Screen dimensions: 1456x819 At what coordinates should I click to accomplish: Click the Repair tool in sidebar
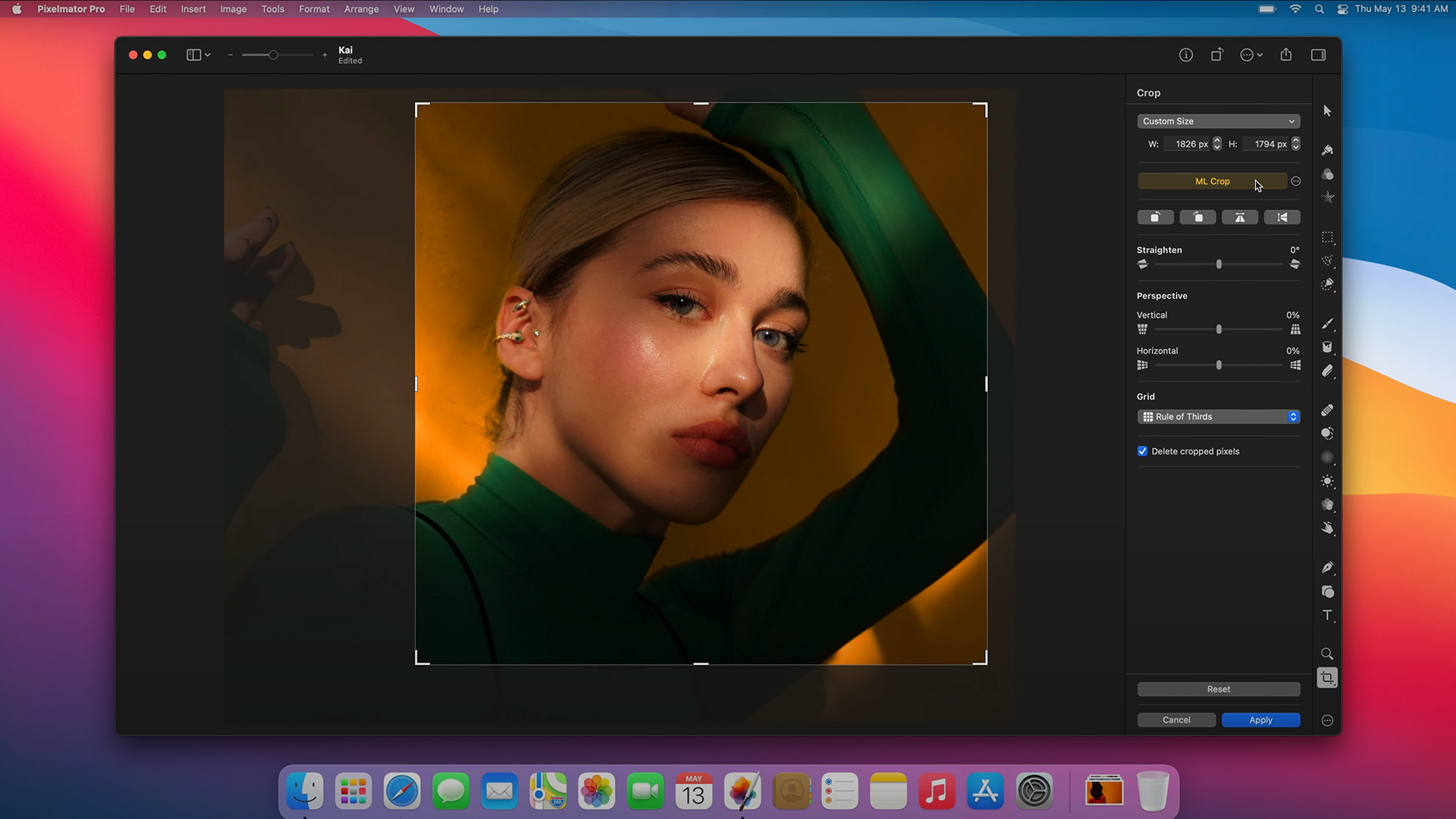coord(1327,410)
